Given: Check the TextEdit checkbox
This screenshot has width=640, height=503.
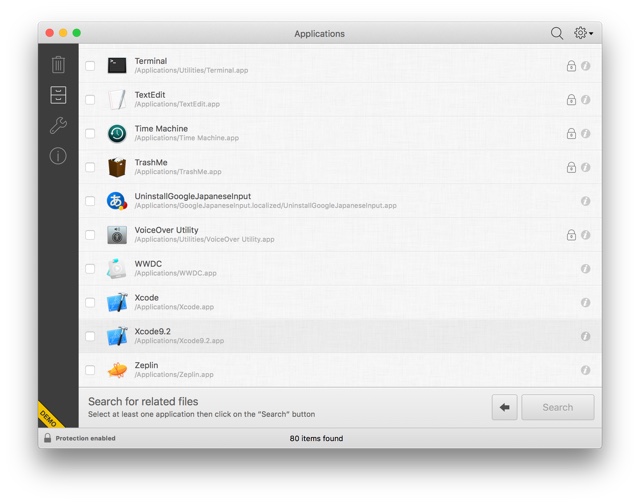Looking at the screenshot, I should [90, 100].
